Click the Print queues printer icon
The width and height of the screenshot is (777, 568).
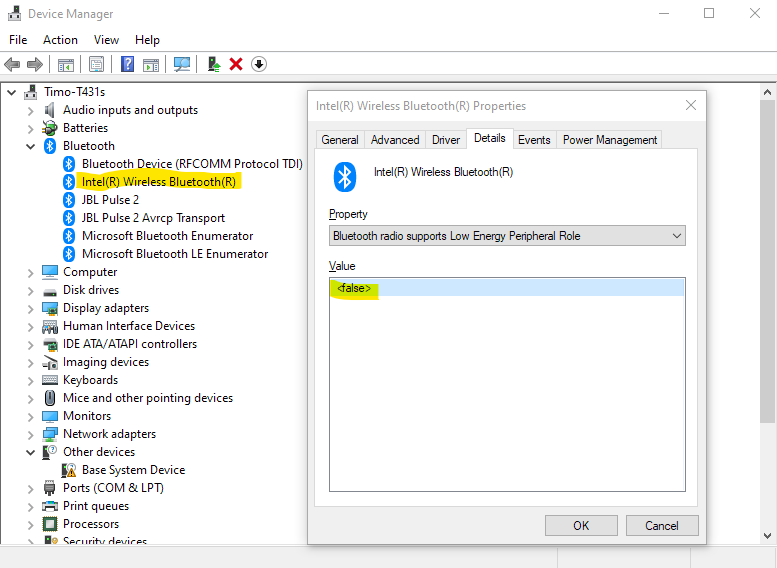(x=50, y=506)
